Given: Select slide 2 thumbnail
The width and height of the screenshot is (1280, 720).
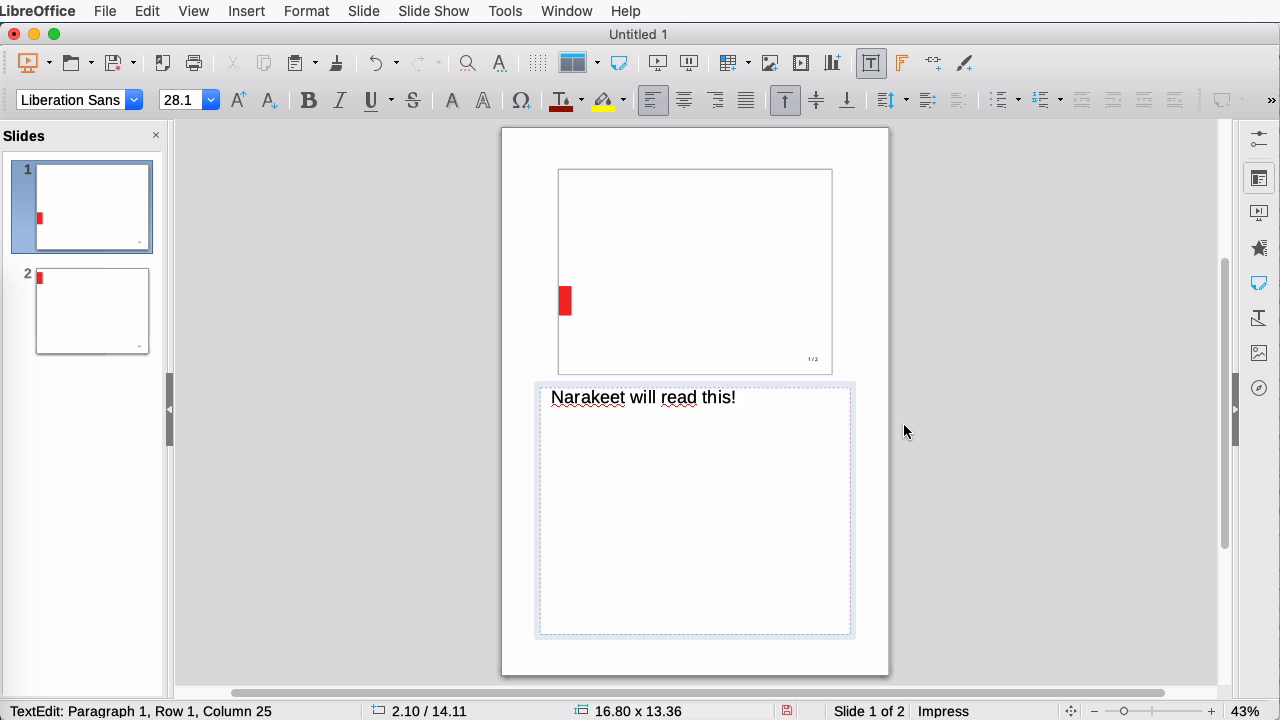Looking at the screenshot, I should (92, 311).
